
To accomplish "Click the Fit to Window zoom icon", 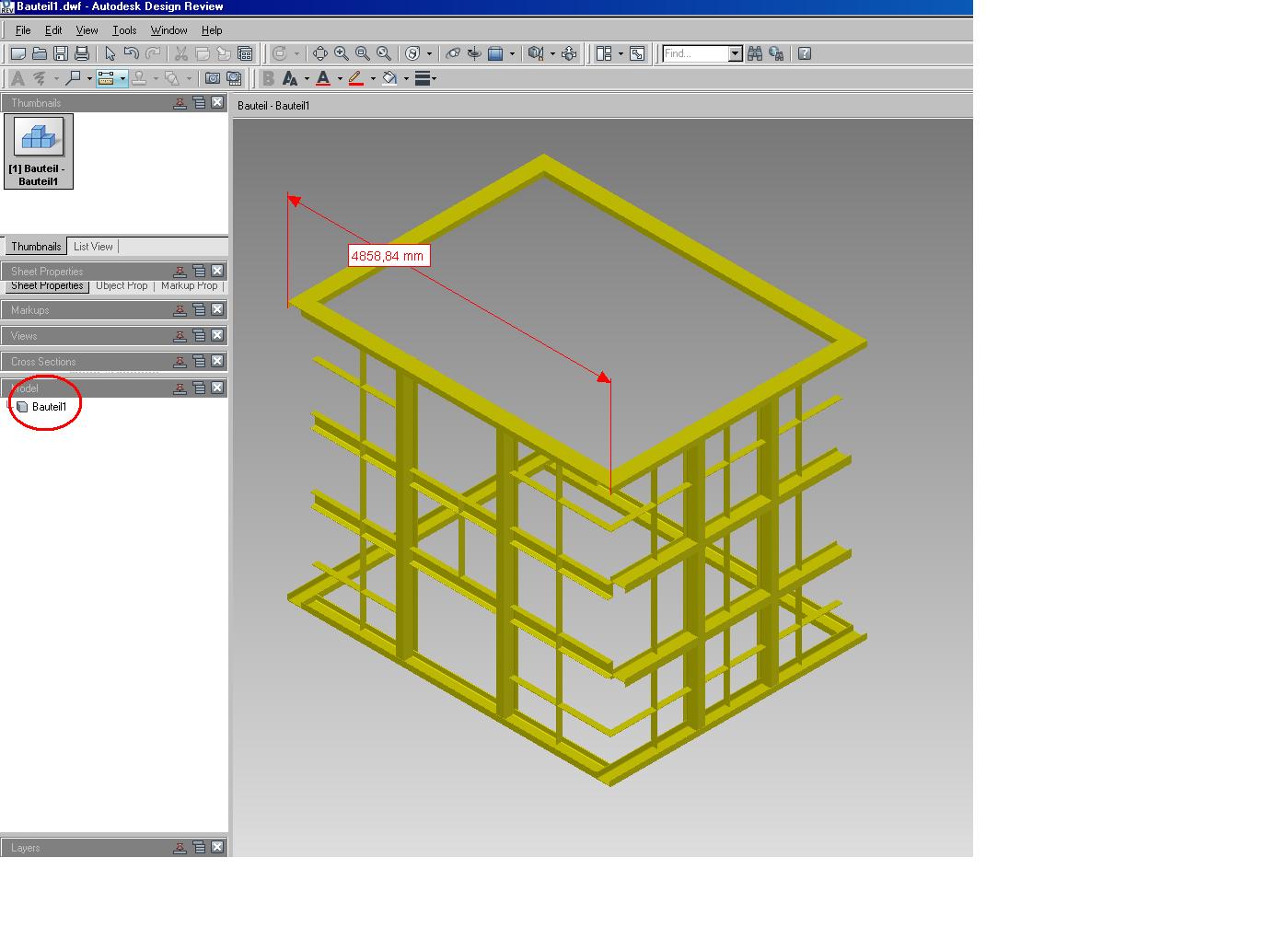I will pyautogui.click(x=384, y=53).
